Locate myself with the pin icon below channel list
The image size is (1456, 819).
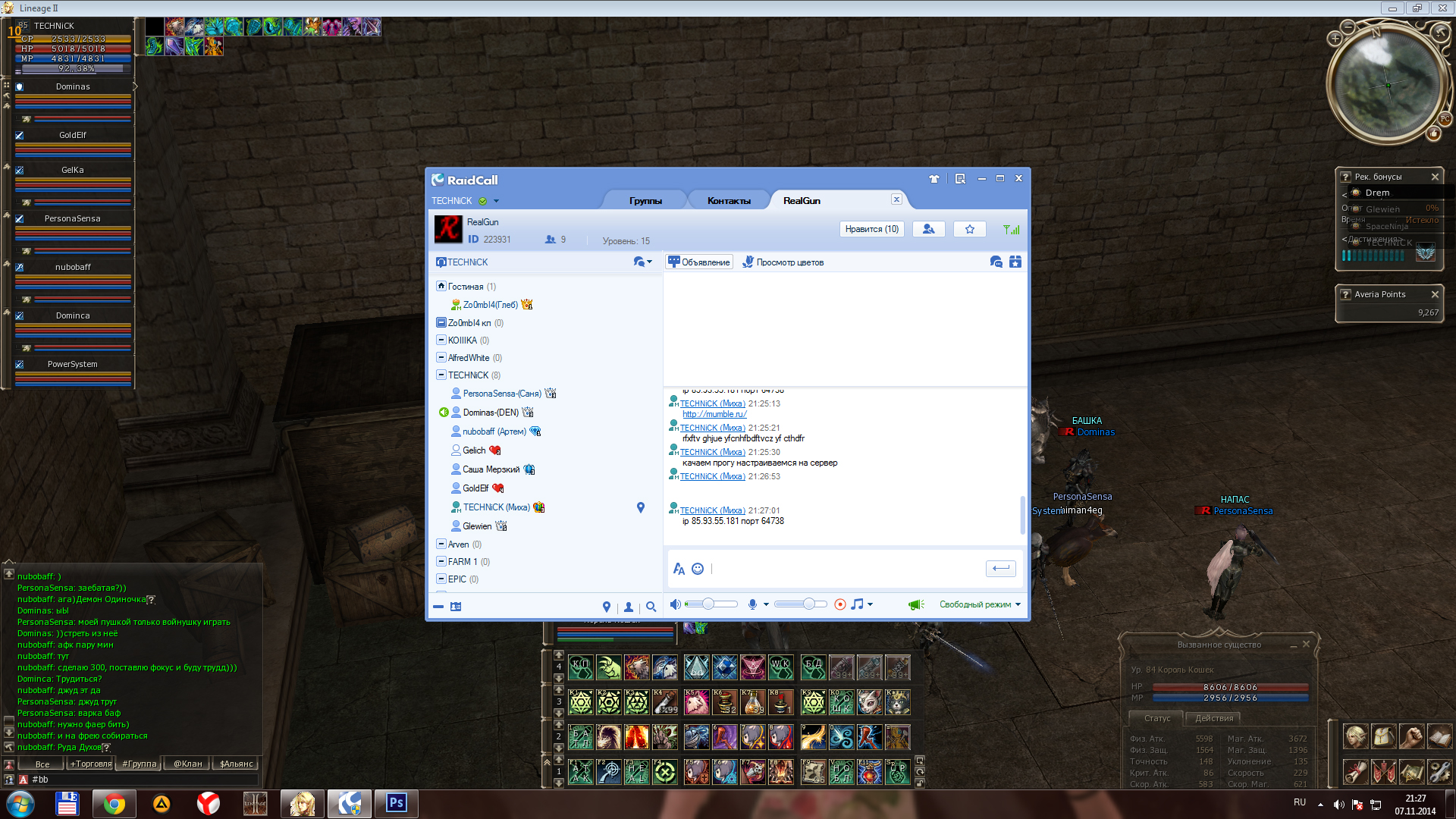607,607
